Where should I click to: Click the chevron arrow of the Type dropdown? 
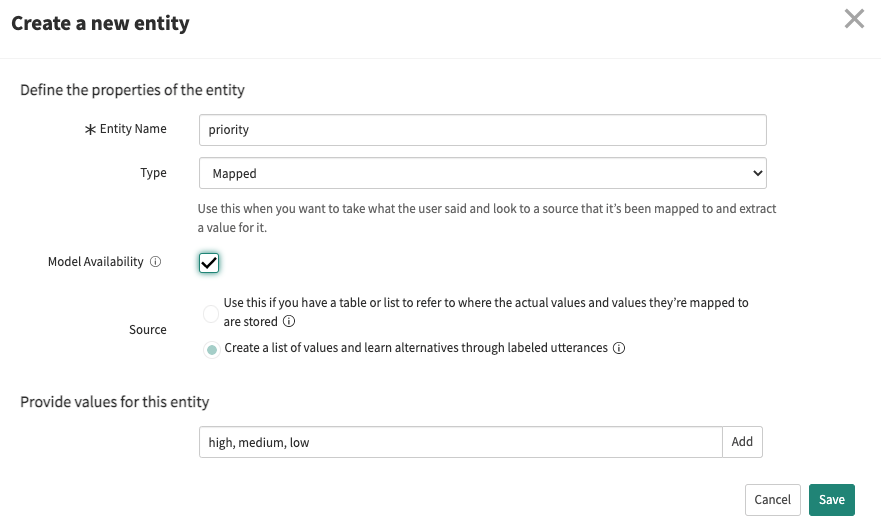tap(757, 173)
